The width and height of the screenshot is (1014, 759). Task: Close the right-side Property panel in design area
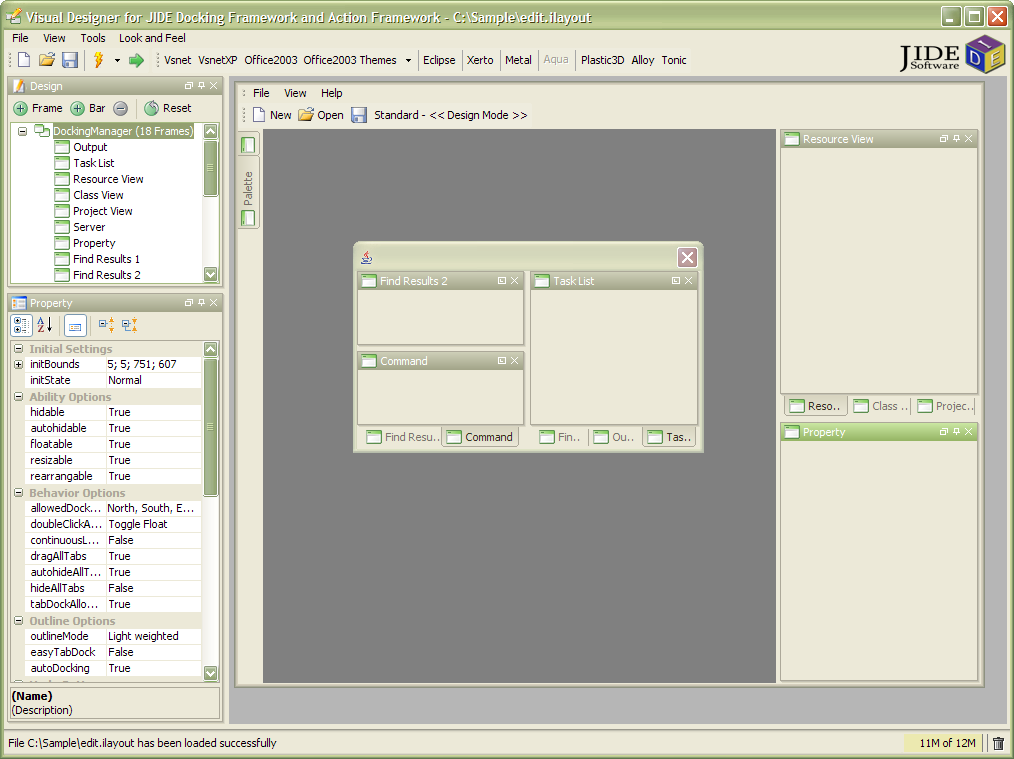click(x=969, y=432)
